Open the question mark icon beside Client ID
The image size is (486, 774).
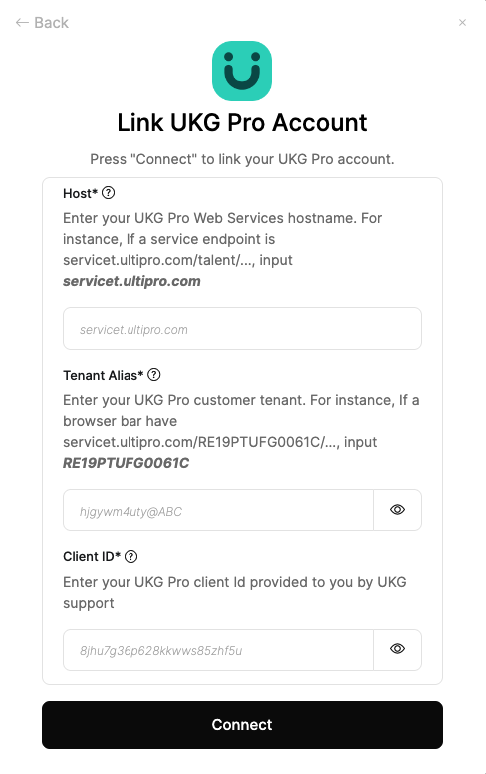pos(131,556)
